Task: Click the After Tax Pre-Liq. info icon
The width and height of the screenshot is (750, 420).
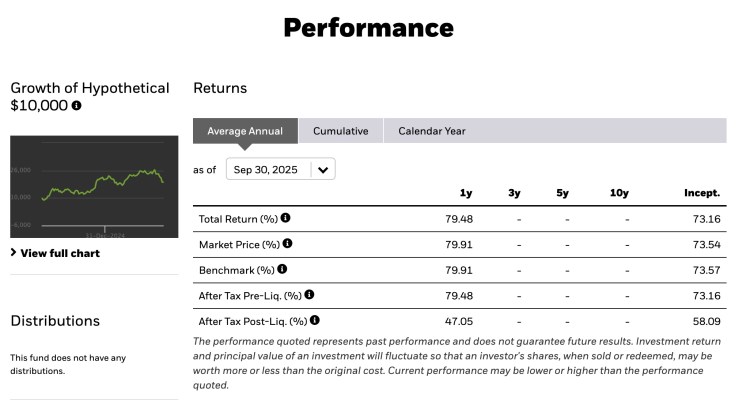Action: [309, 294]
